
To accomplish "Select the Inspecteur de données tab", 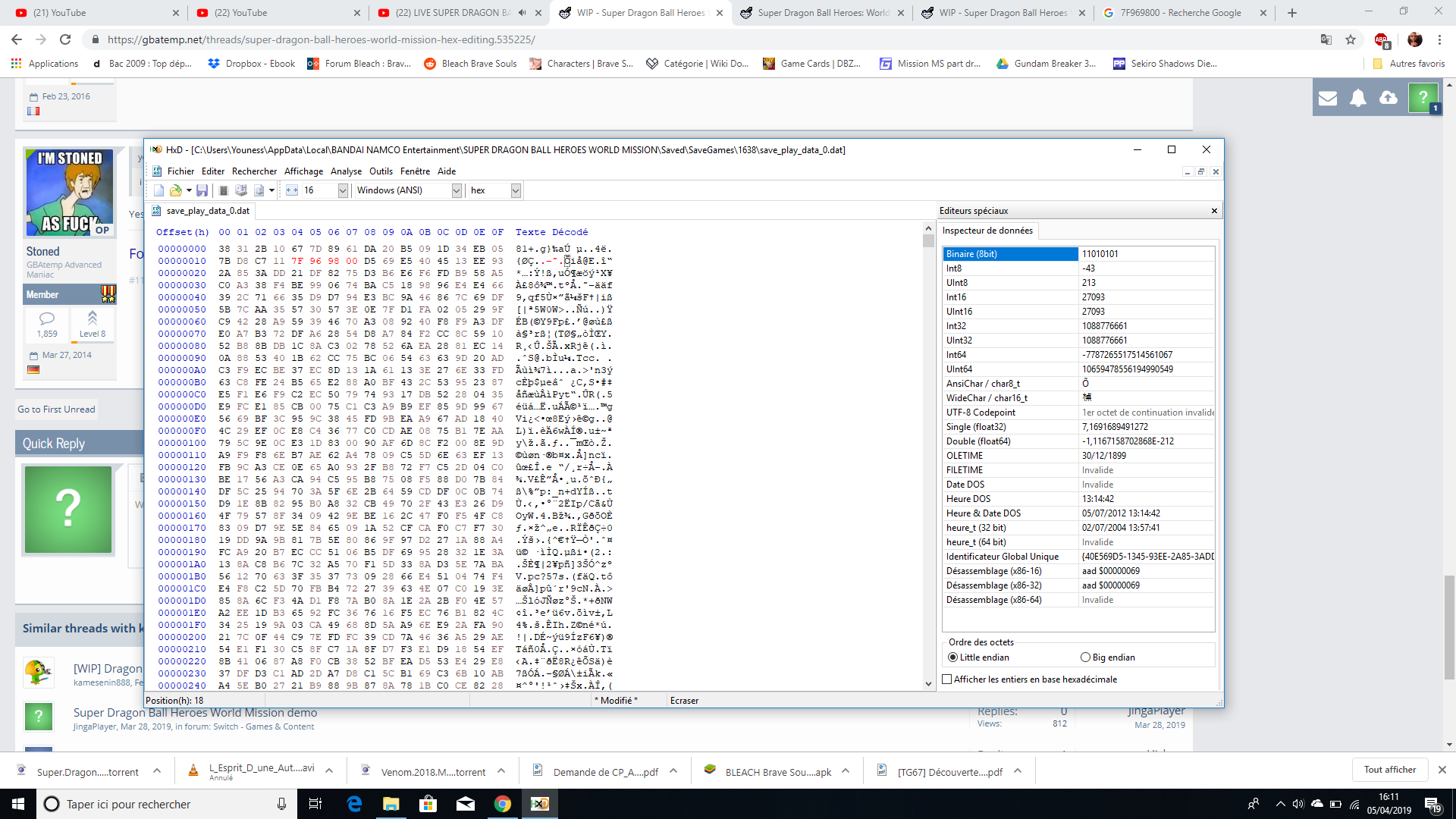I will [x=987, y=231].
